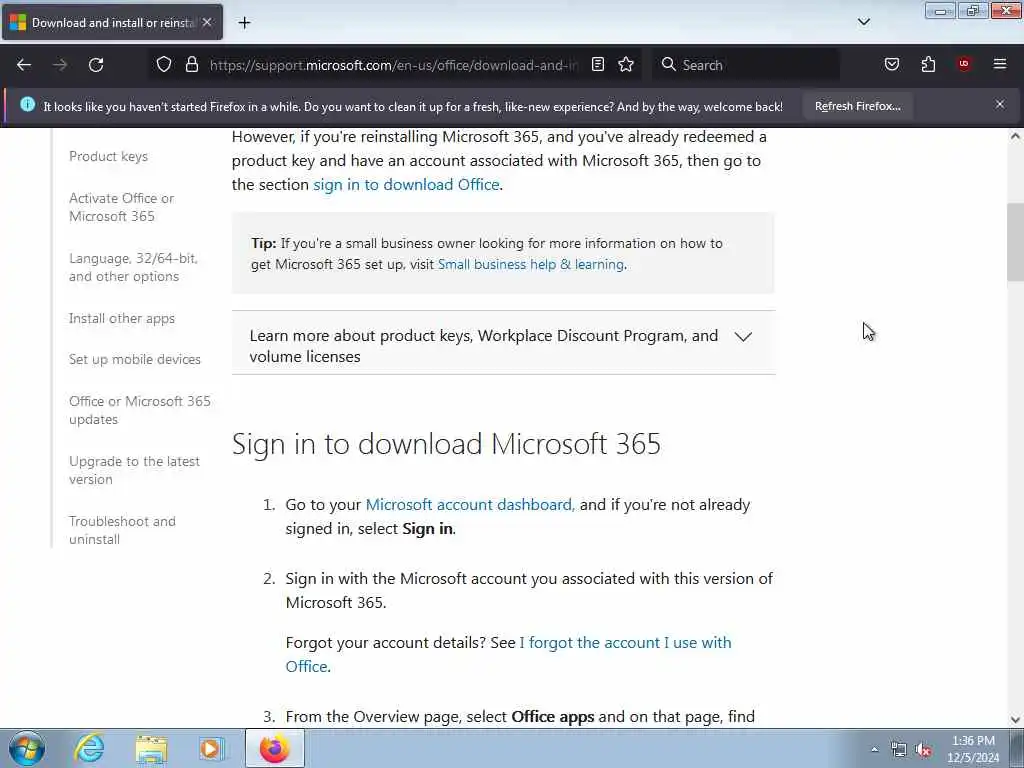Viewport: 1024px width, 768px height.
Task: Click the Refresh Firefox button
Action: [857, 106]
